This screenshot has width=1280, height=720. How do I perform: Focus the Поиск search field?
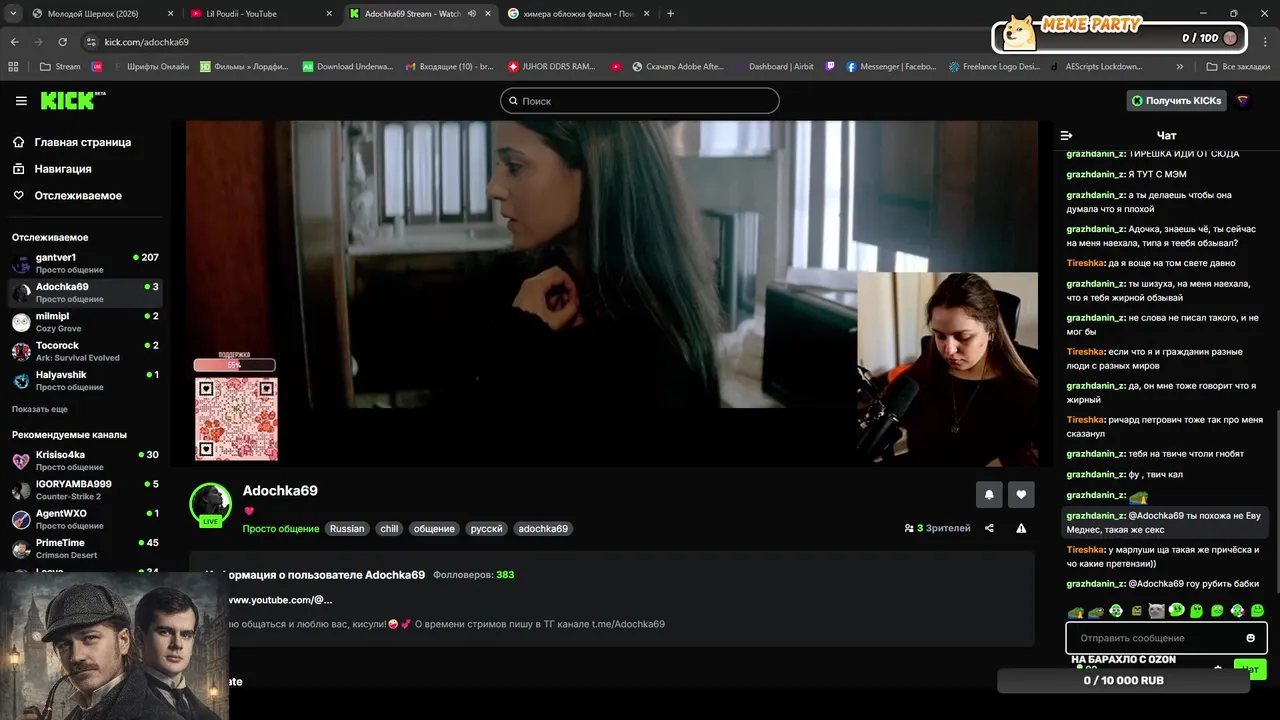[x=639, y=101]
